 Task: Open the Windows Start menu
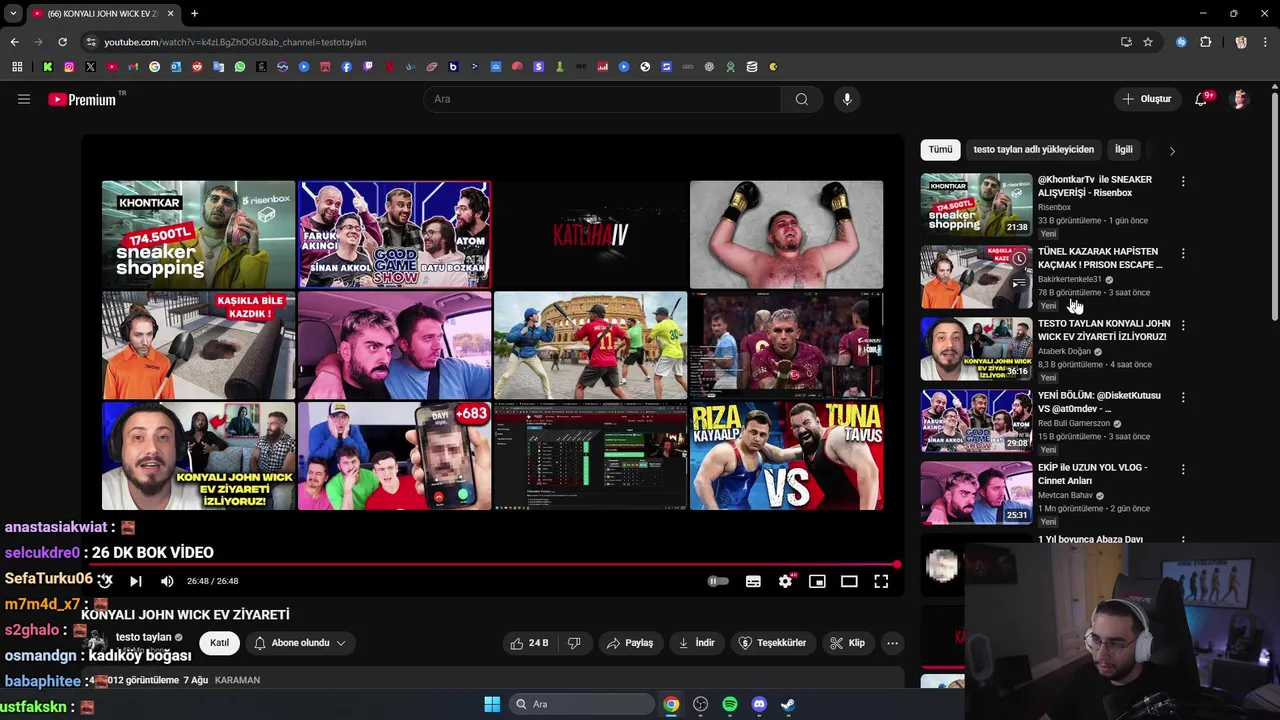tap(492, 704)
